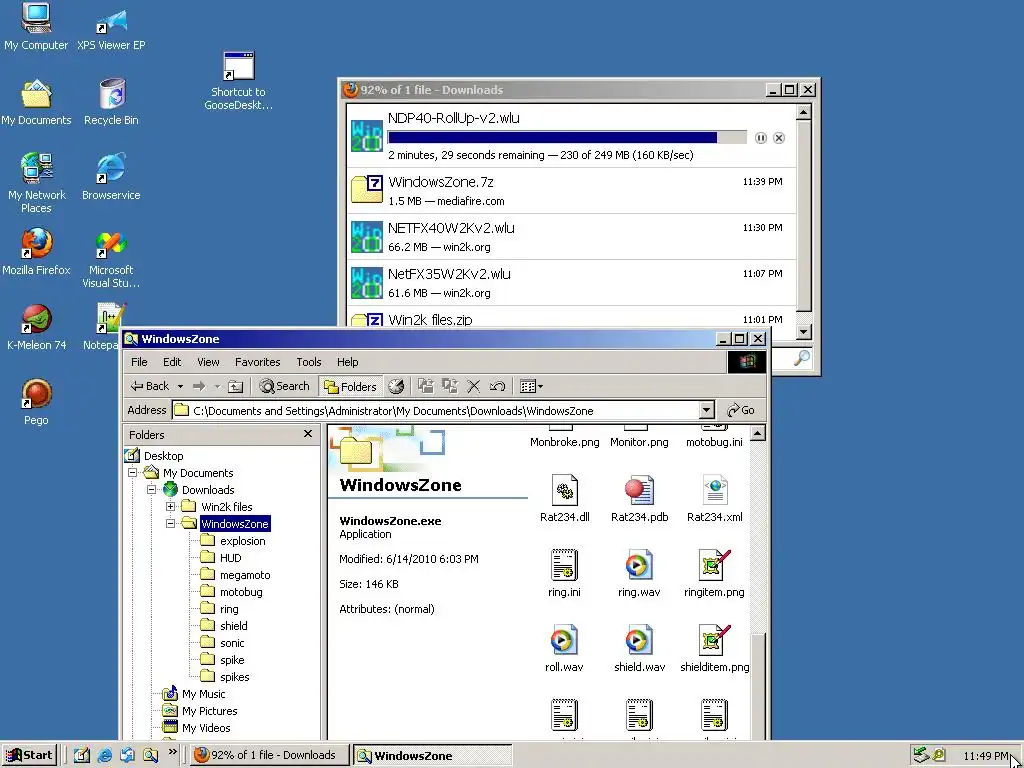Launch Internet Explorer from Quick Launch
The width and height of the screenshot is (1024, 768).
pyautogui.click(x=104, y=755)
